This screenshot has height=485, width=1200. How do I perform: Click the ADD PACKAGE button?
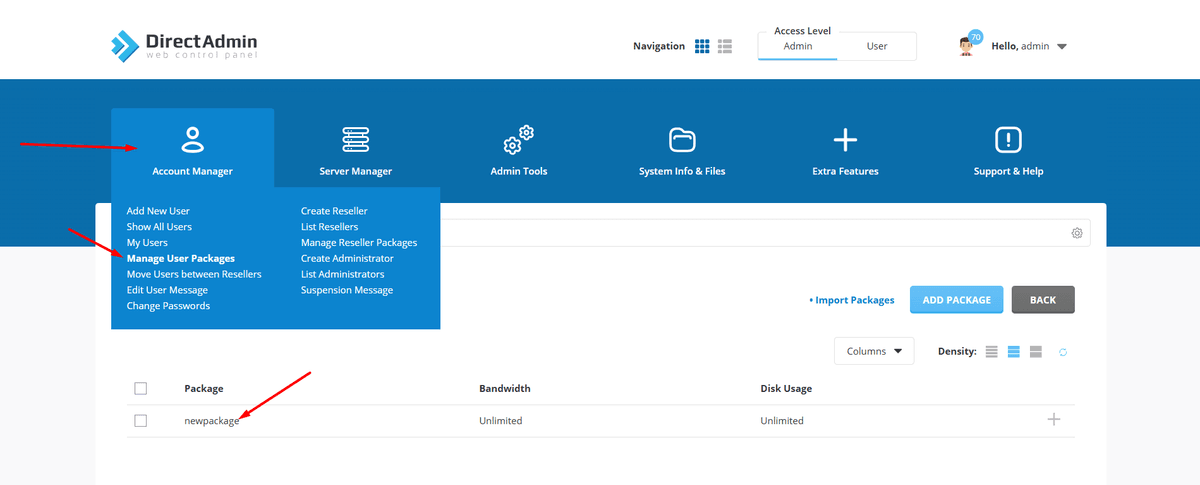tap(956, 300)
